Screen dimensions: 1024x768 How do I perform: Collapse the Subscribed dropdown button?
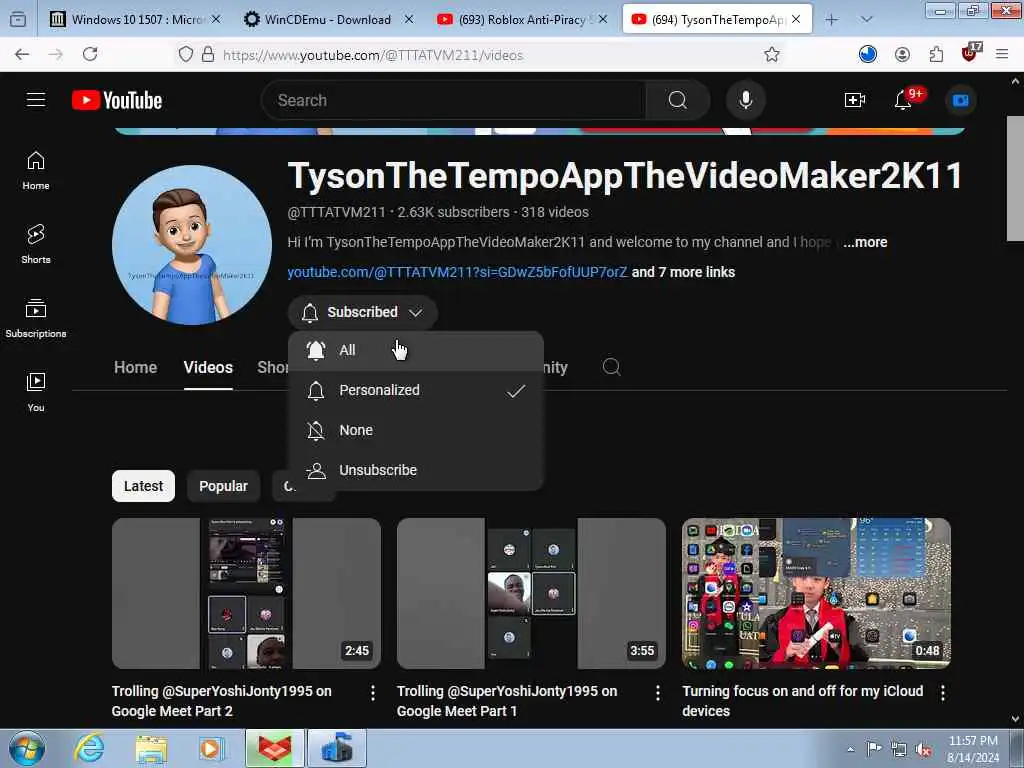pyautogui.click(x=362, y=312)
